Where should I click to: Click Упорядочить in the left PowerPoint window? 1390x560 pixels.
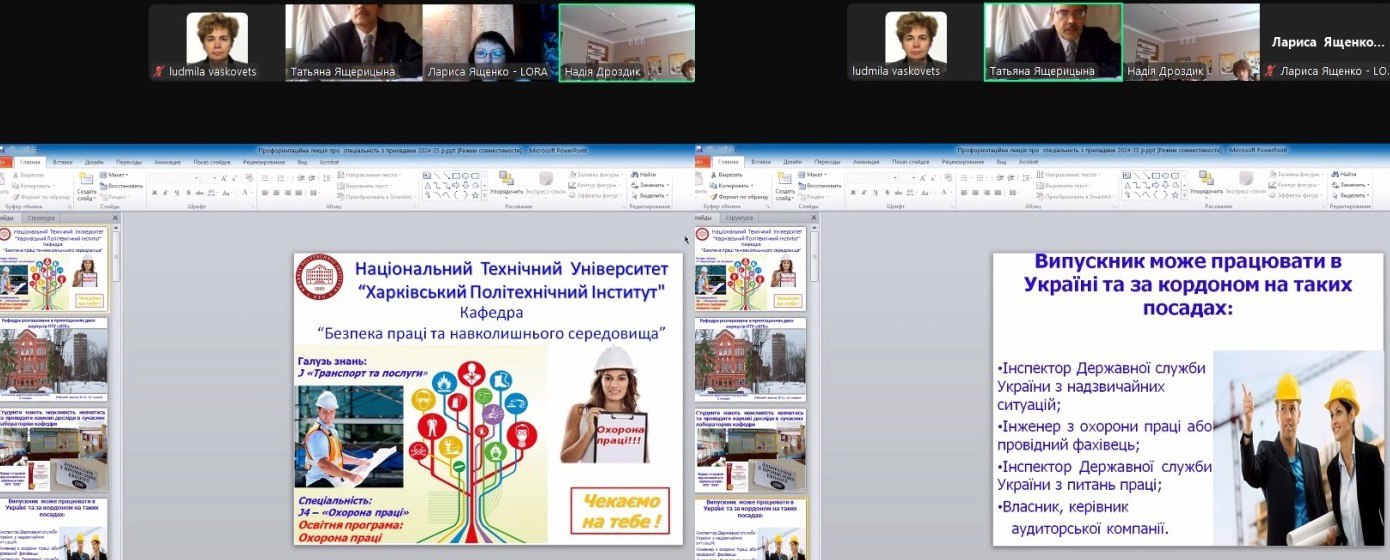click(x=506, y=183)
